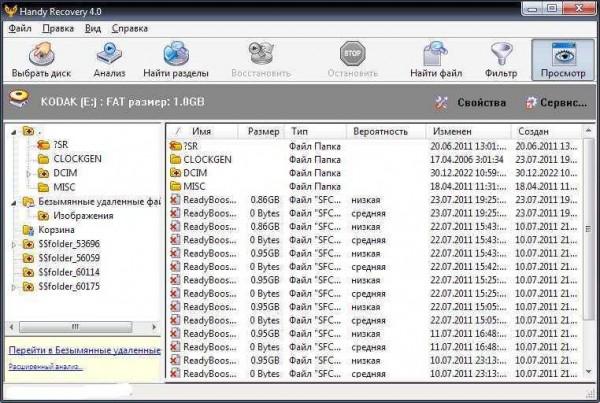The image size is (600, 403).
Task: Click tree panel scroll left arrow
Action: 11,327
